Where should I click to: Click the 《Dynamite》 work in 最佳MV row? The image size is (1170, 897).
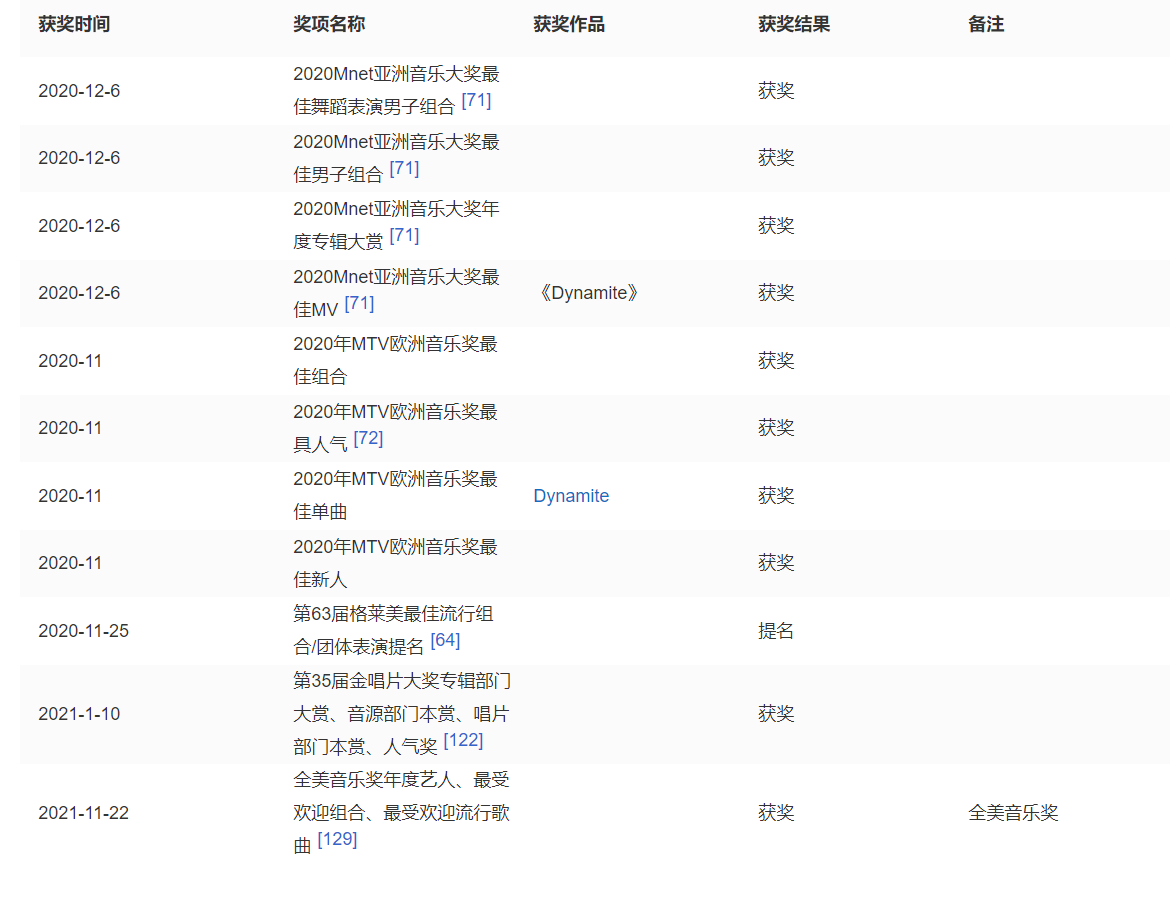(x=588, y=293)
